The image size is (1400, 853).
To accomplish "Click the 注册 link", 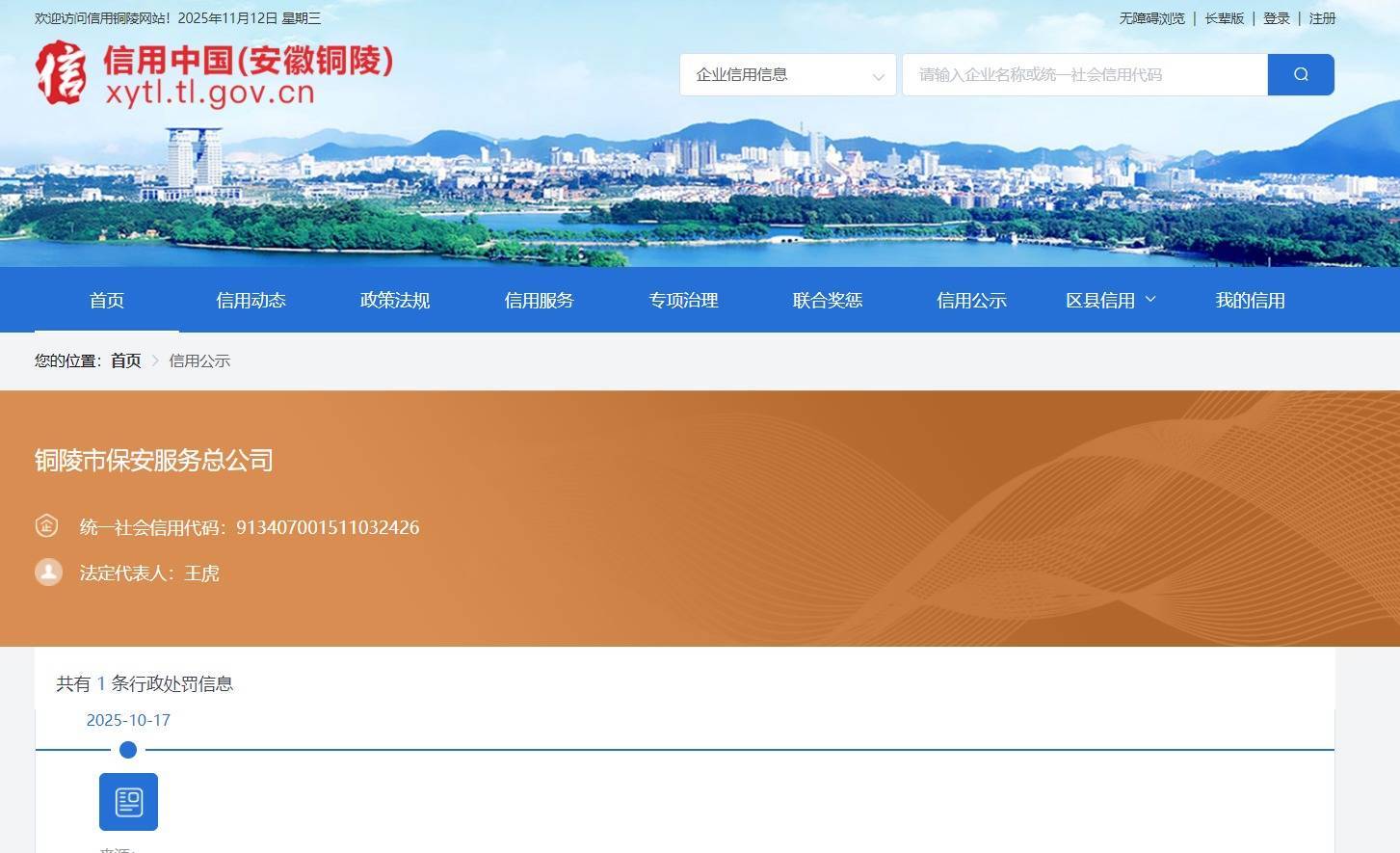I will [x=1322, y=17].
